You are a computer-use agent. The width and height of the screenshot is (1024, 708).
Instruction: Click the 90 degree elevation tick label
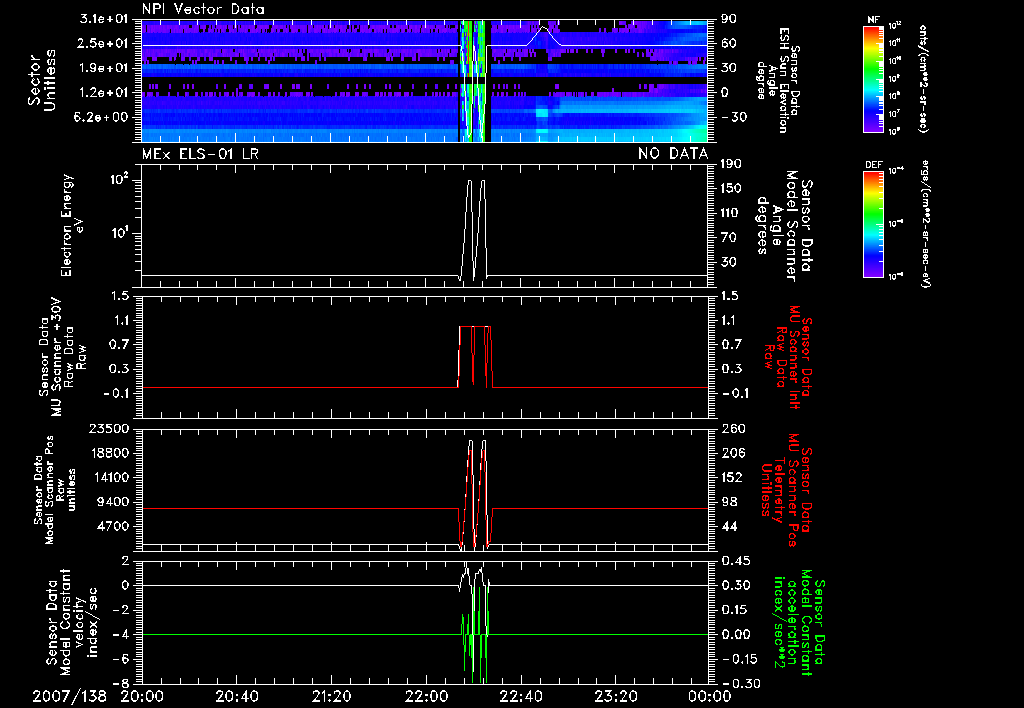tap(728, 19)
